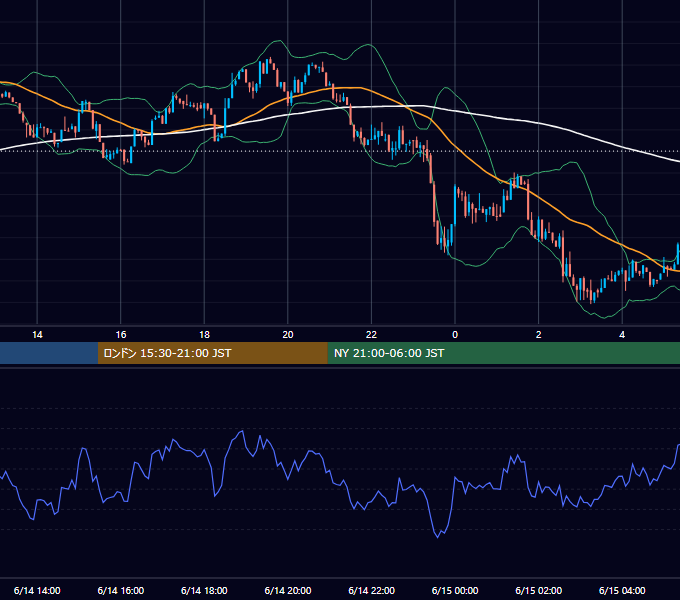Click the time axis label 18
Image resolution: width=680 pixels, height=600 pixels.
204,335
